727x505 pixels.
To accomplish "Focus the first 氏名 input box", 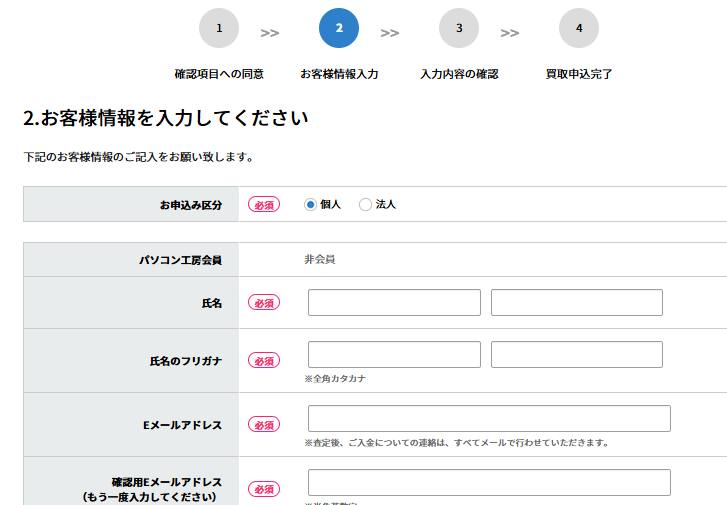I will click(394, 302).
